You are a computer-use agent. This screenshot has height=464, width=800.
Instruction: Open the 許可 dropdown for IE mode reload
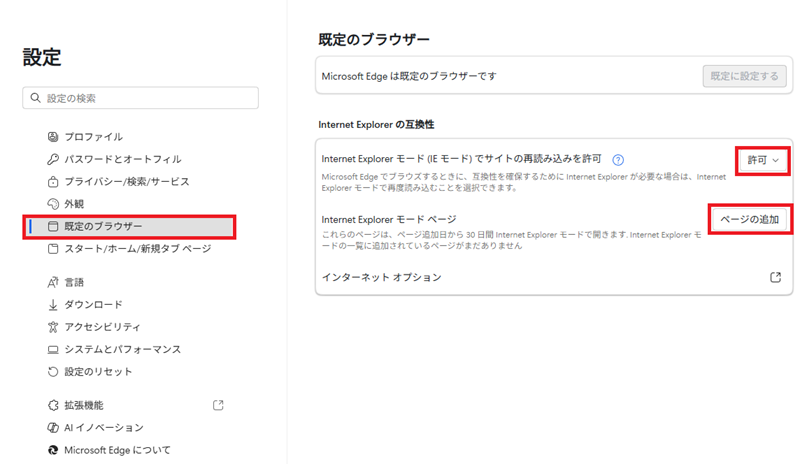[763, 160]
